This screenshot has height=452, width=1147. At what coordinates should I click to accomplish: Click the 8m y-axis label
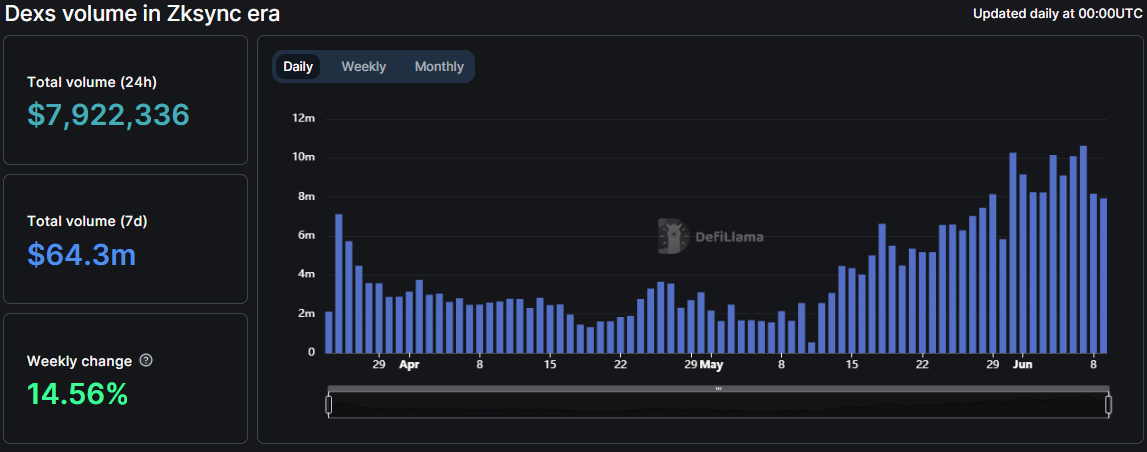307,197
